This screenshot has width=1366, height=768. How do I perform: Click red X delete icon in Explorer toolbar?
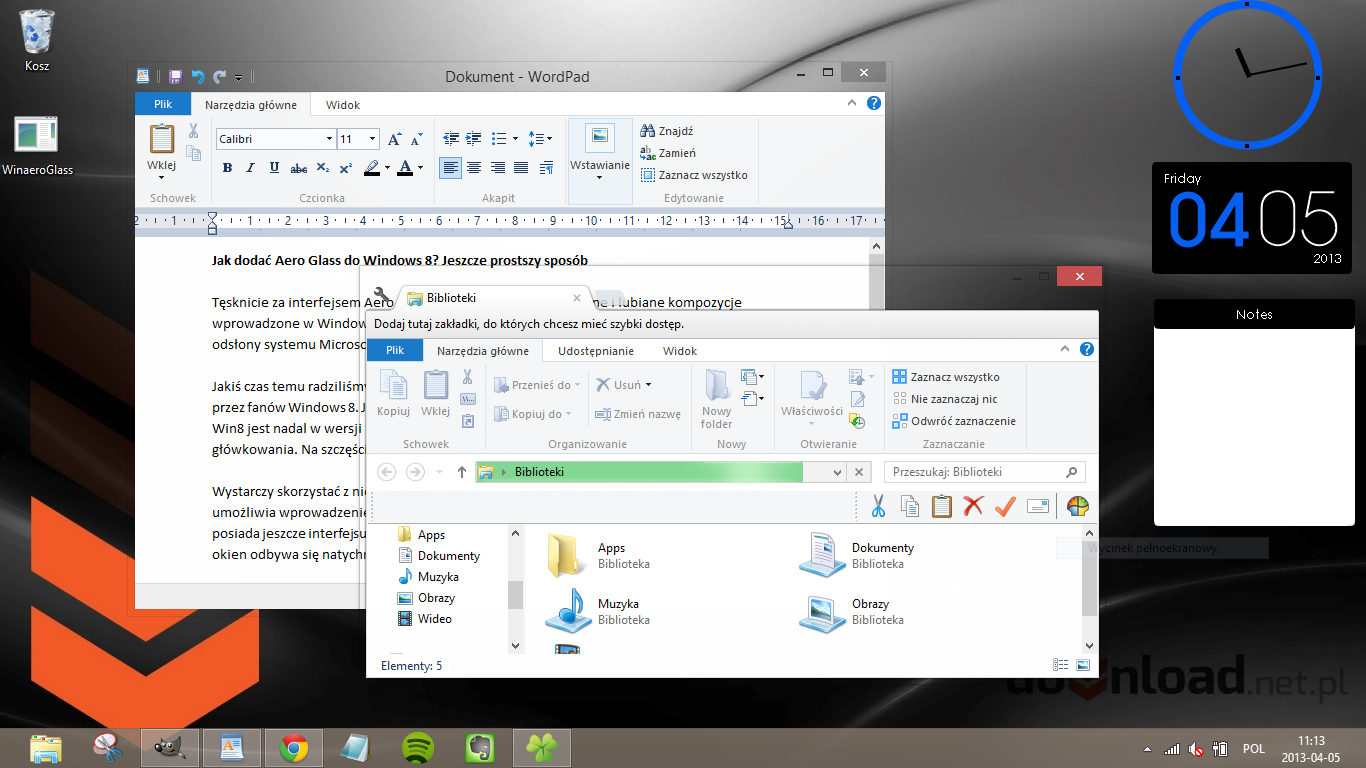pos(973,506)
